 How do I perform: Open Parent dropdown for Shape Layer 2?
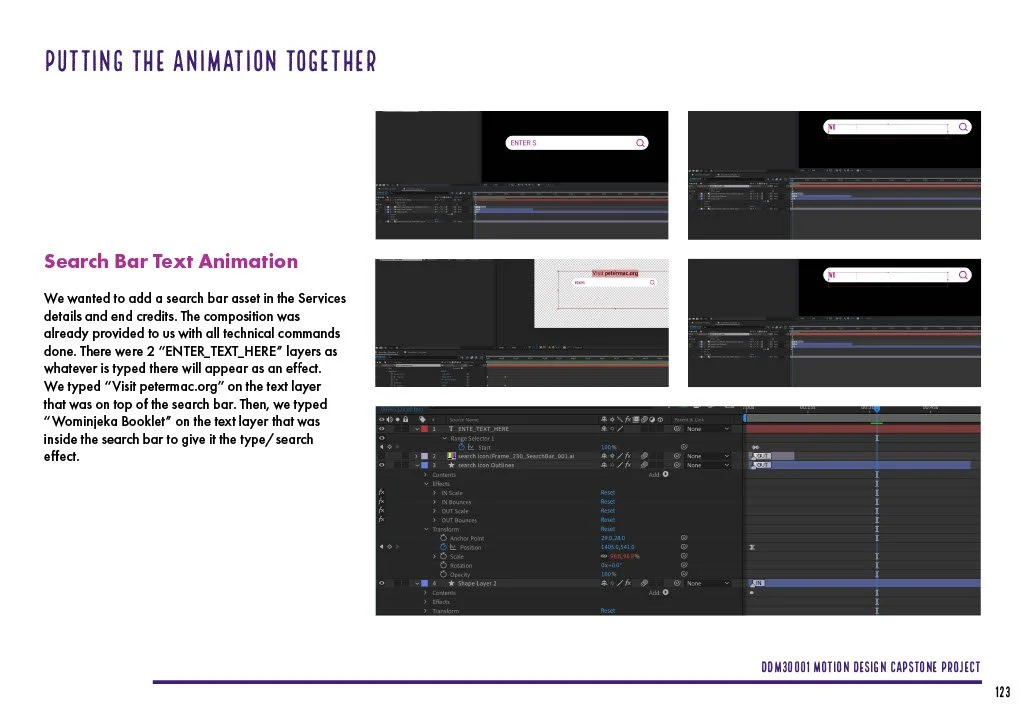point(707,583)
